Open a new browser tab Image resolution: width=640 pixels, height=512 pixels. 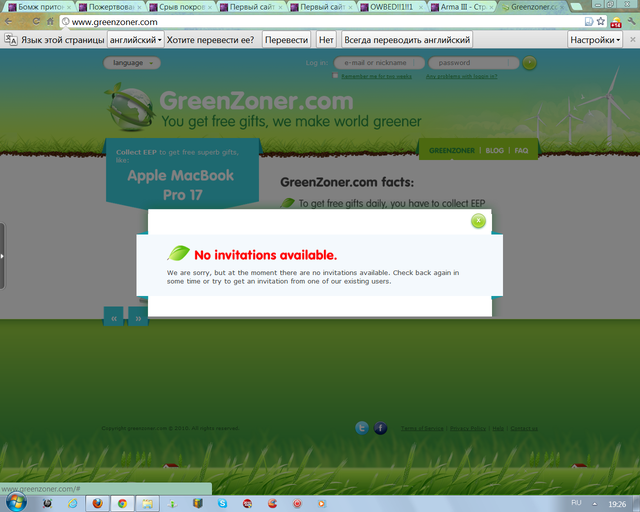click(x=576, y=6)
